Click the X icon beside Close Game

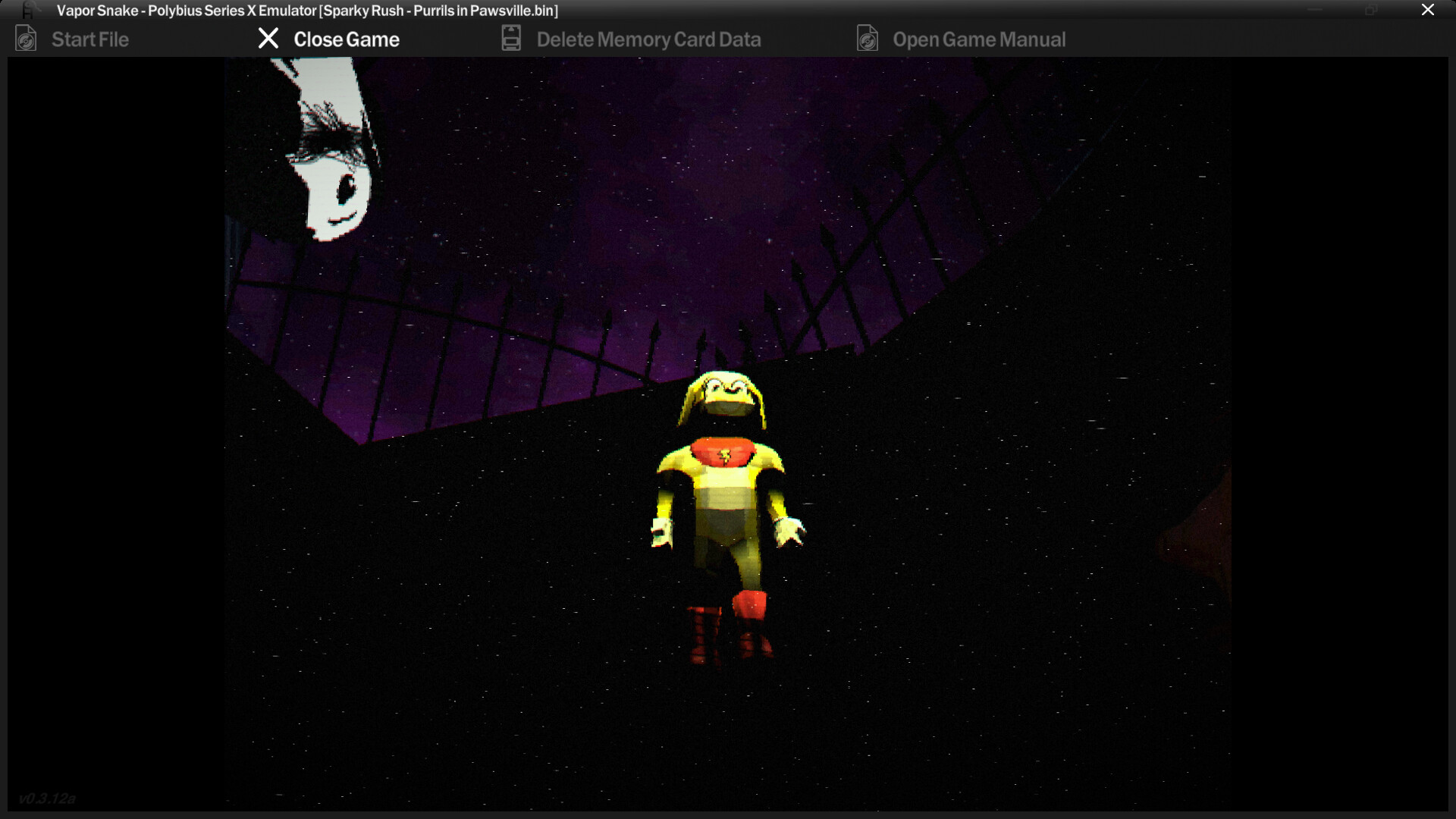tap(268, 39)
